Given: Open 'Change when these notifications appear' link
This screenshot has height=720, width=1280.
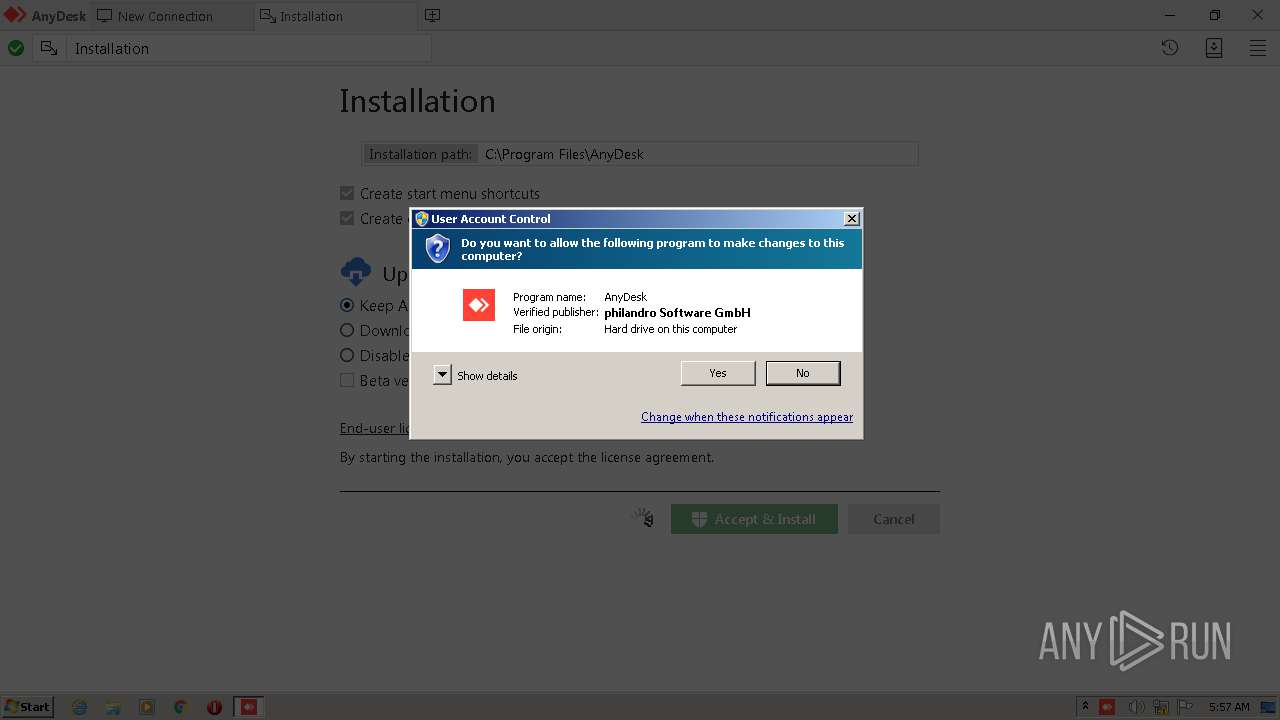Looking at the screenshot, I should point(747,417).
